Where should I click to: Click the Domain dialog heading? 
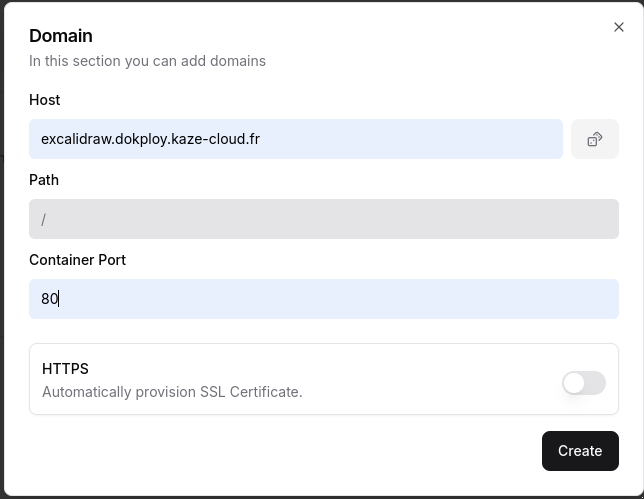61,36
